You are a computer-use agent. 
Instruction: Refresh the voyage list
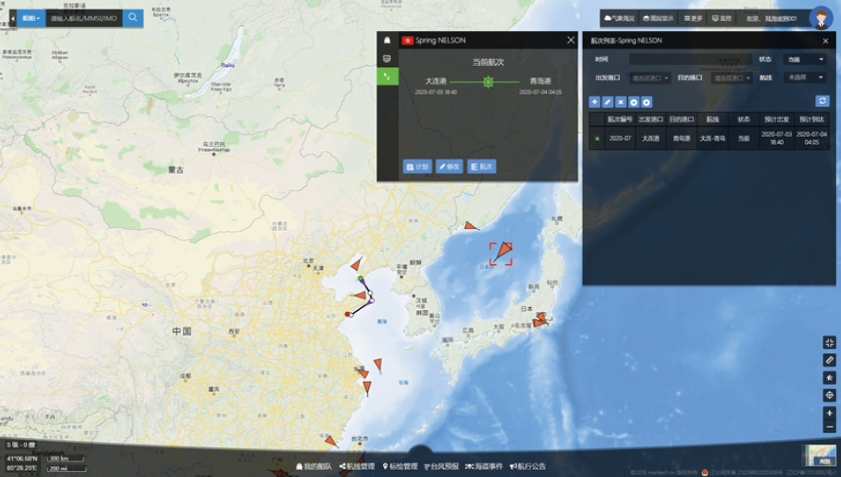tap(822, 101)
